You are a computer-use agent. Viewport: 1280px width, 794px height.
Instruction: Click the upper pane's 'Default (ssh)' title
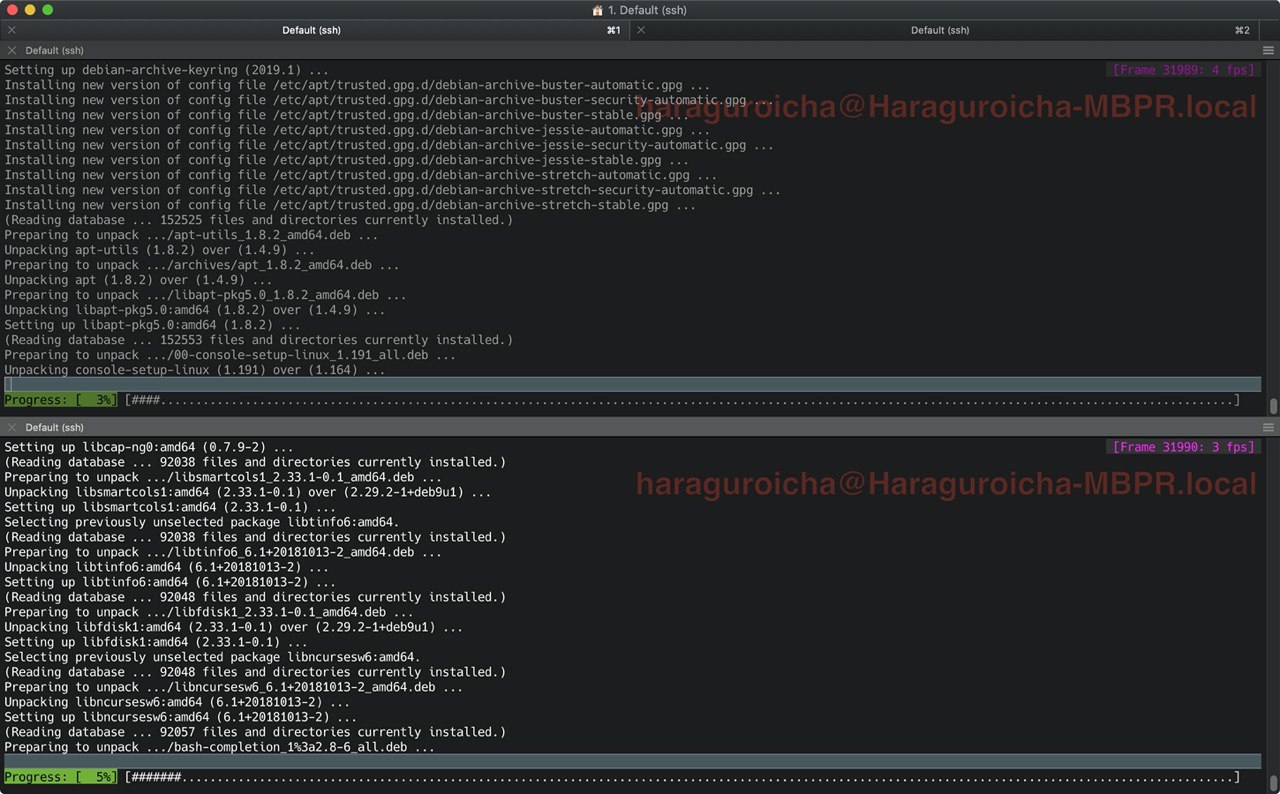click(54, 50)
